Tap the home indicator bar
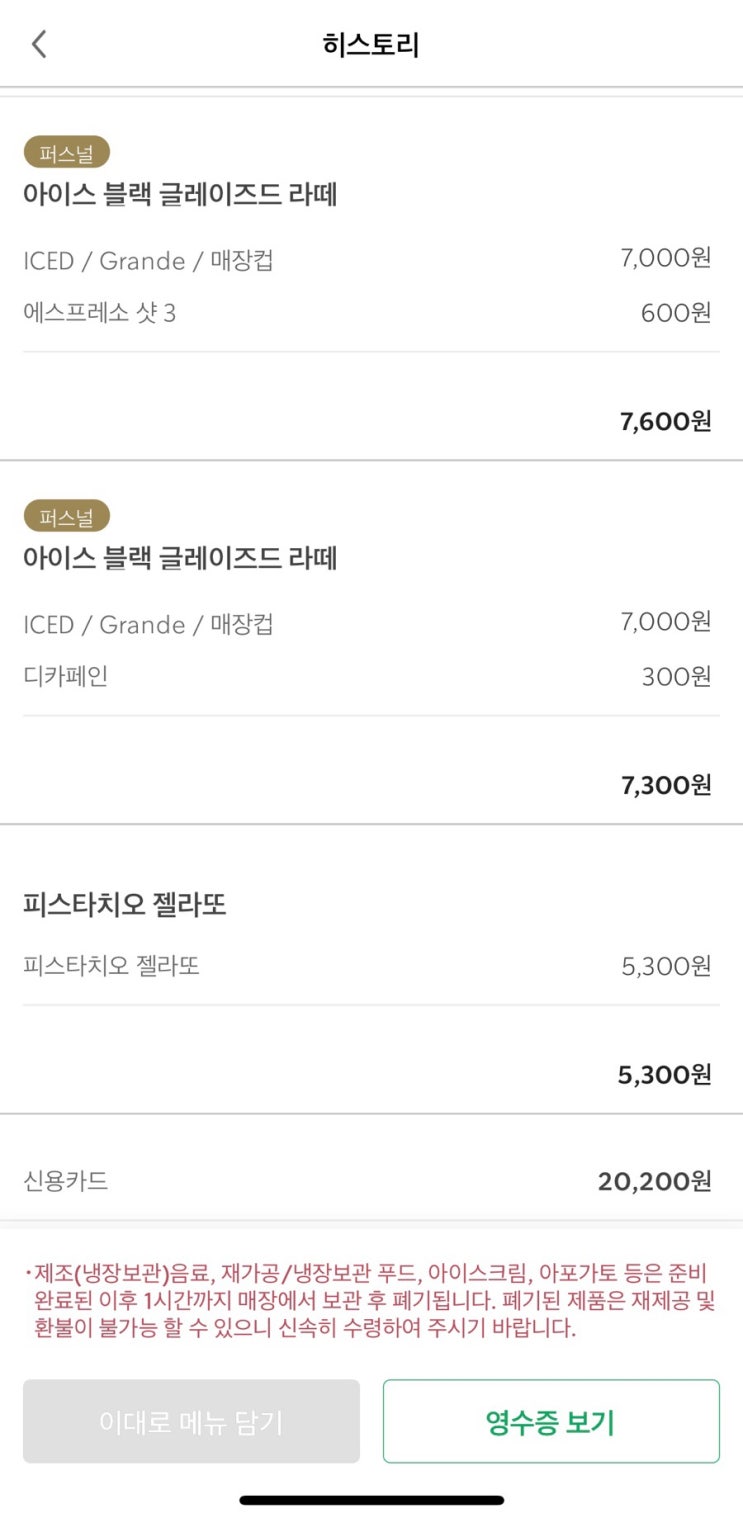743x1518 pixels. [x=371, y=1500]
